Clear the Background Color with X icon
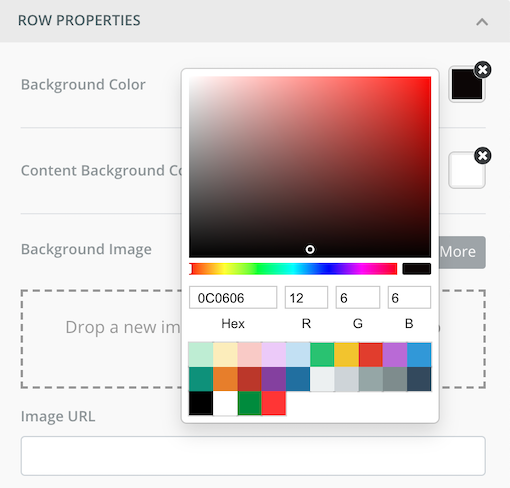This screenshot has width=510, height=488. click(x=483, y=70)
